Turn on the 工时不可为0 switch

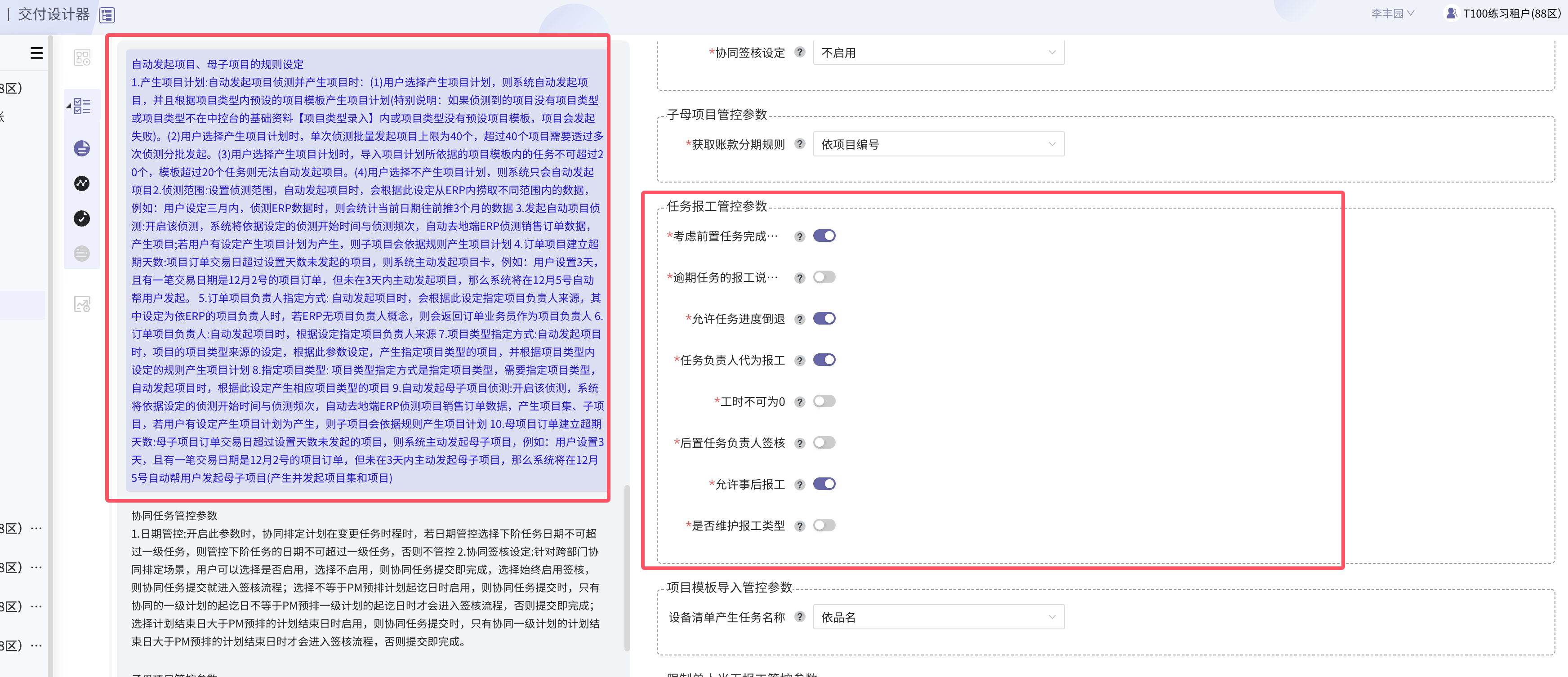point(824,401)
